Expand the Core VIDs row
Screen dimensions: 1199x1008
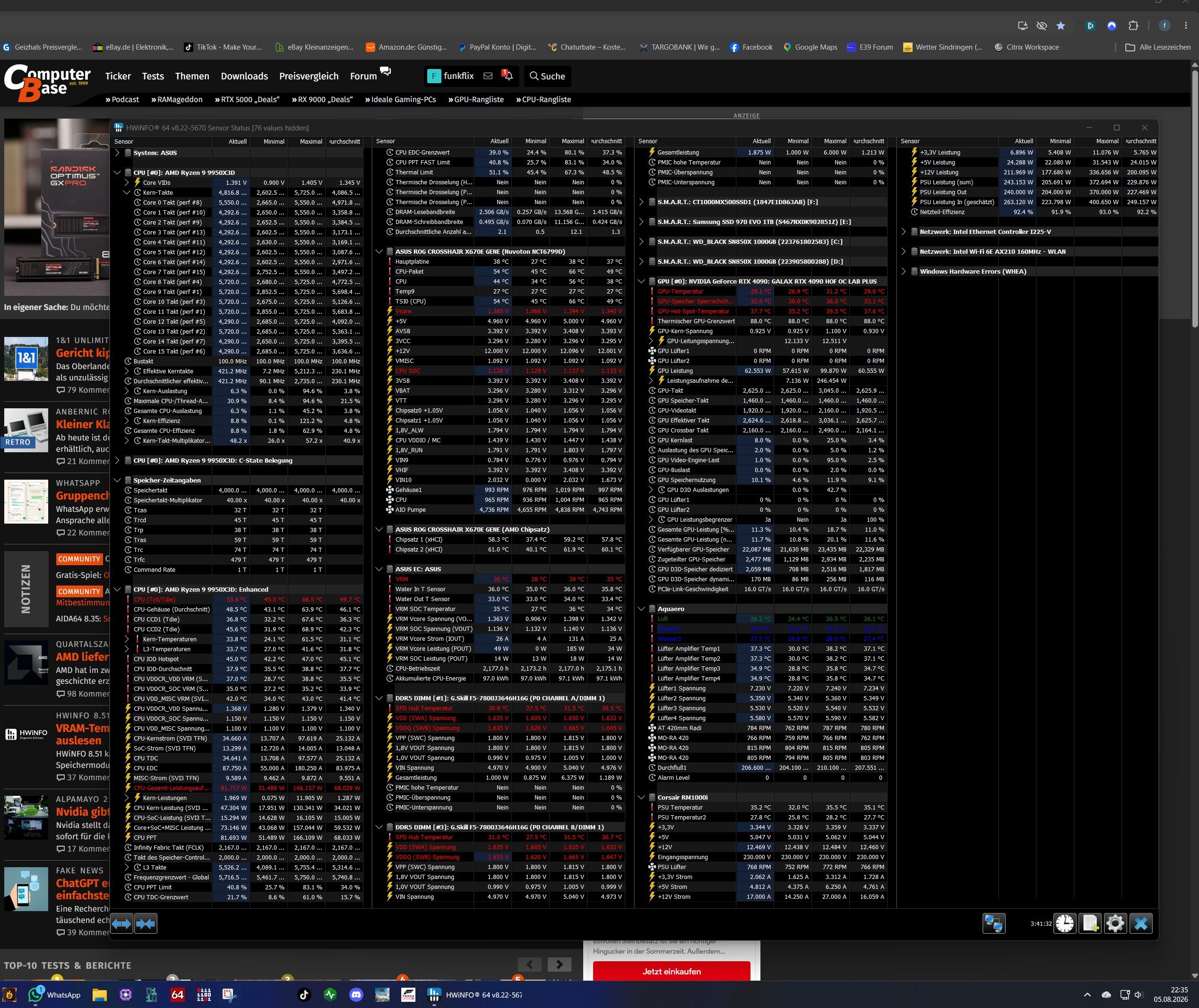click(x=127, y=182)
